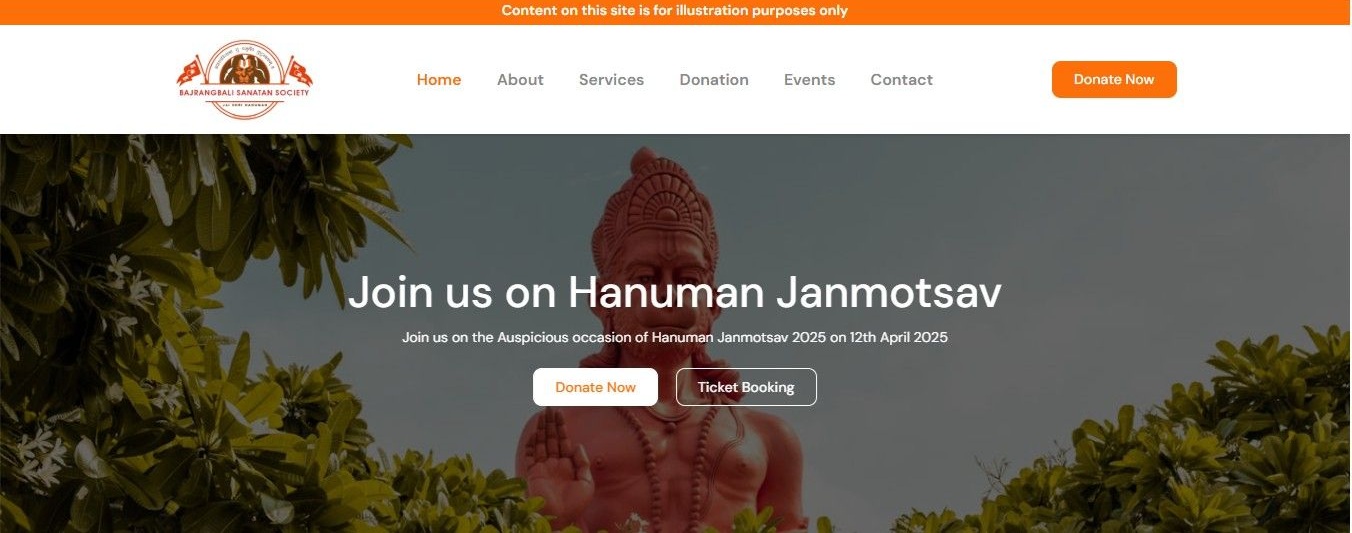Open Ticket Booking from the hero banner
Viewport: 1352px width, 533px height.
[x=746, y=387]
